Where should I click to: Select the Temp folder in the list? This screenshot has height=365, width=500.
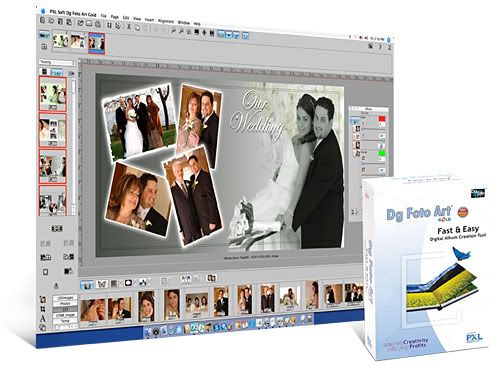[x=65, y=321]
